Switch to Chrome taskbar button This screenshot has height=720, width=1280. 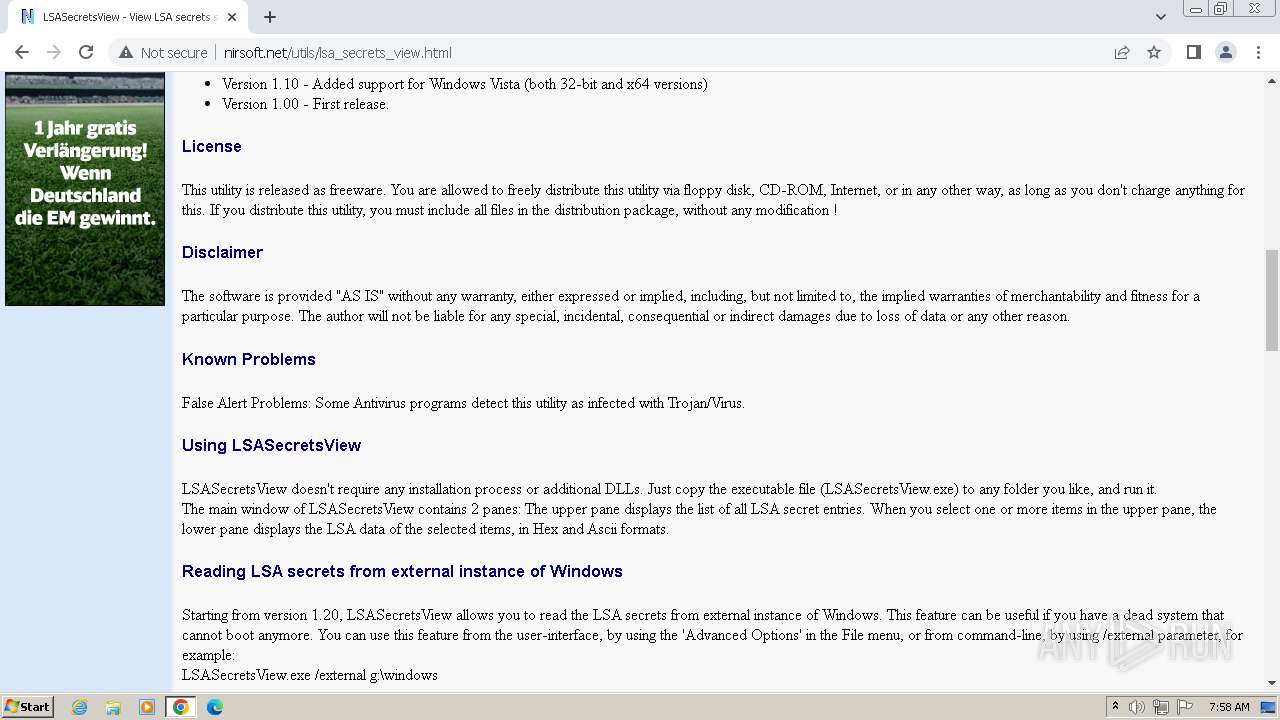tap(181, 707)
